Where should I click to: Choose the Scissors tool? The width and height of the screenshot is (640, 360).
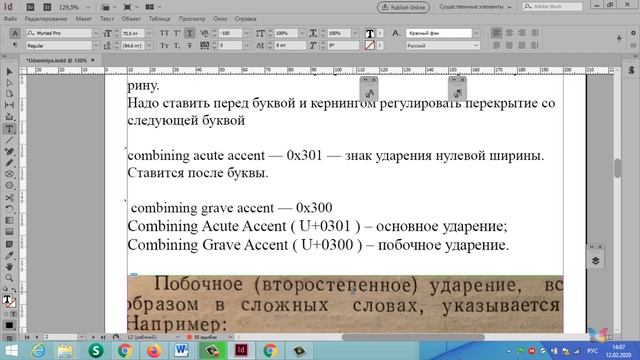tap(9, 198)
